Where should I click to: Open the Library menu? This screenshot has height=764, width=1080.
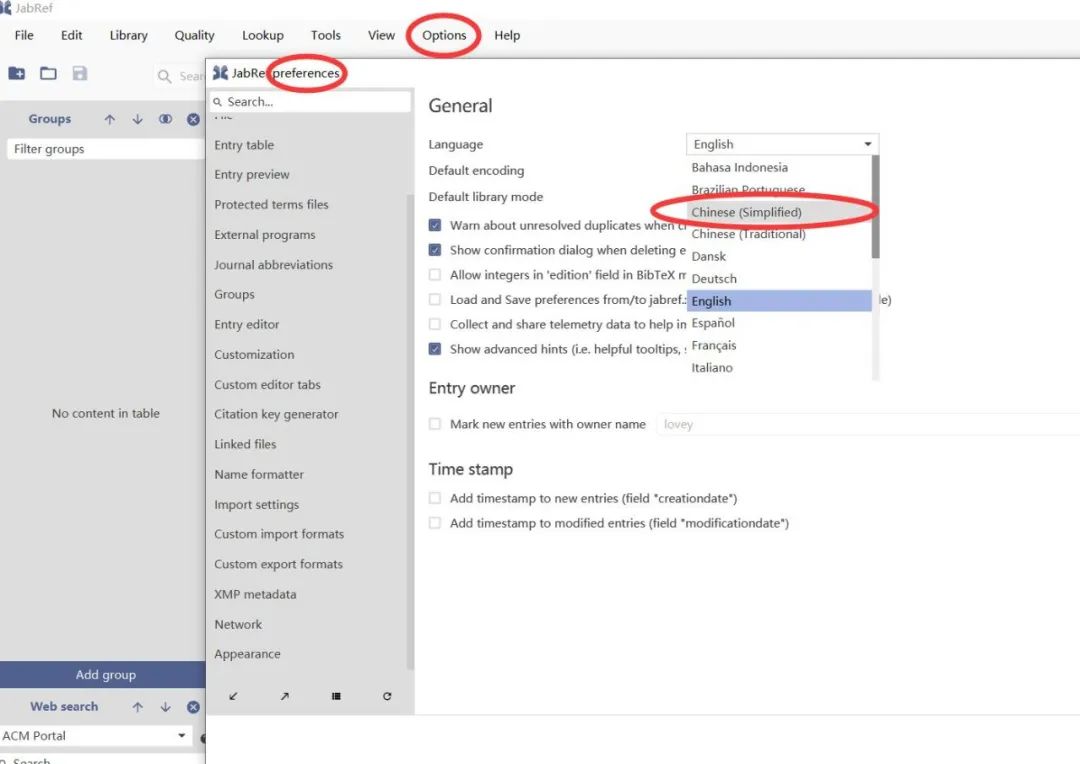129,35
